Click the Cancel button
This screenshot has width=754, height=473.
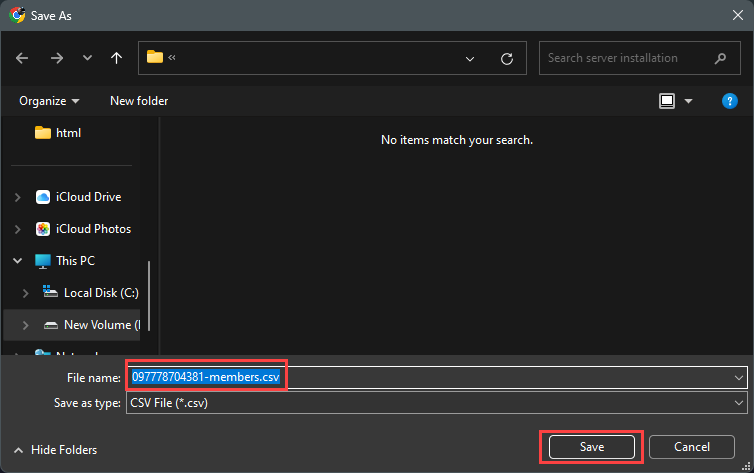[x=692, y=446]
